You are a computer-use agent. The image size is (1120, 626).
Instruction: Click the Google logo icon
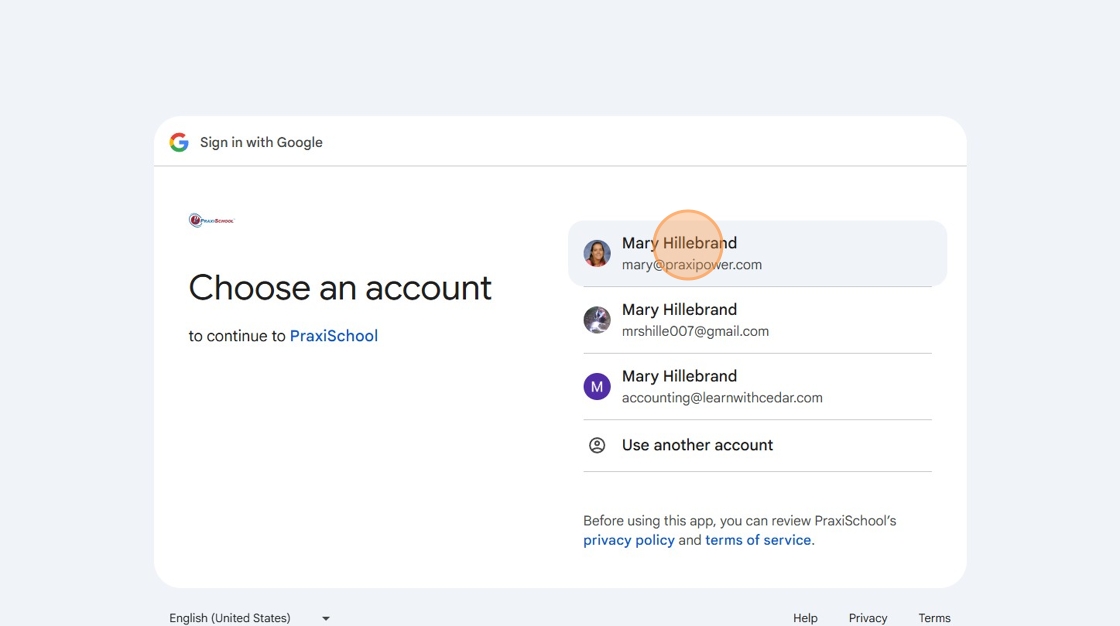tap(179, 142)
